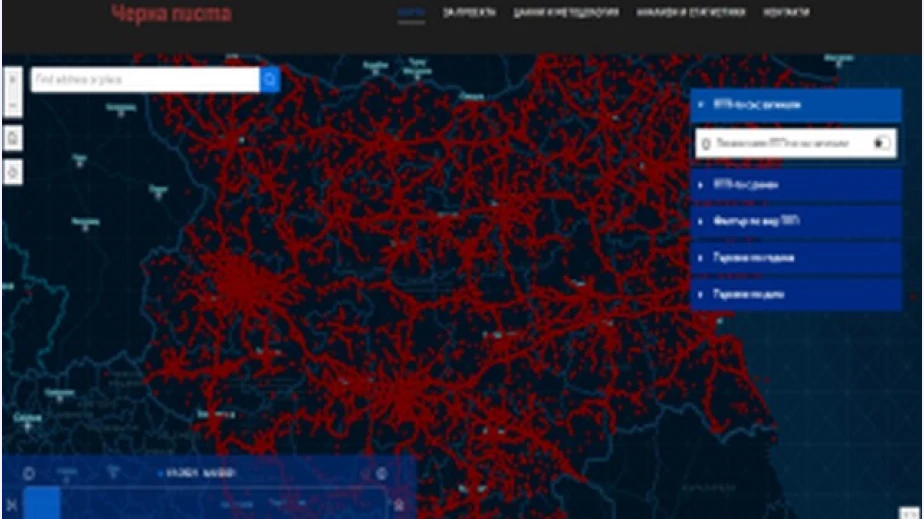Click the 'Черна писта' site logo
This screenshot has height=519, width=924.
coord(171,14)
